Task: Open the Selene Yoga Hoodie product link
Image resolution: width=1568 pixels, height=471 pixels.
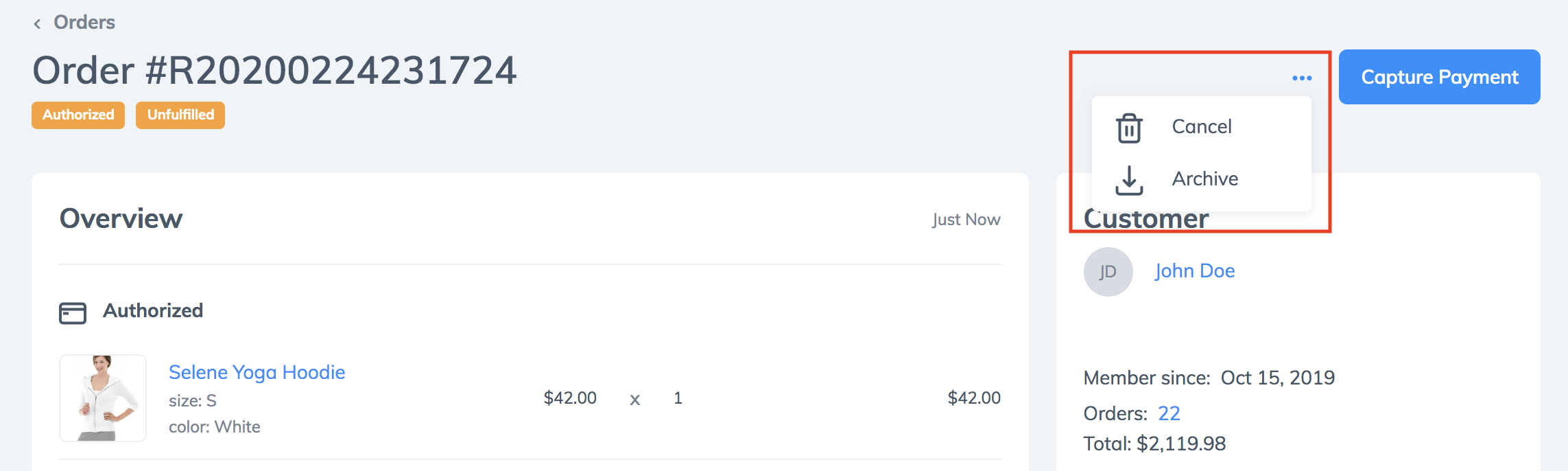Action: tap(257, 372)
